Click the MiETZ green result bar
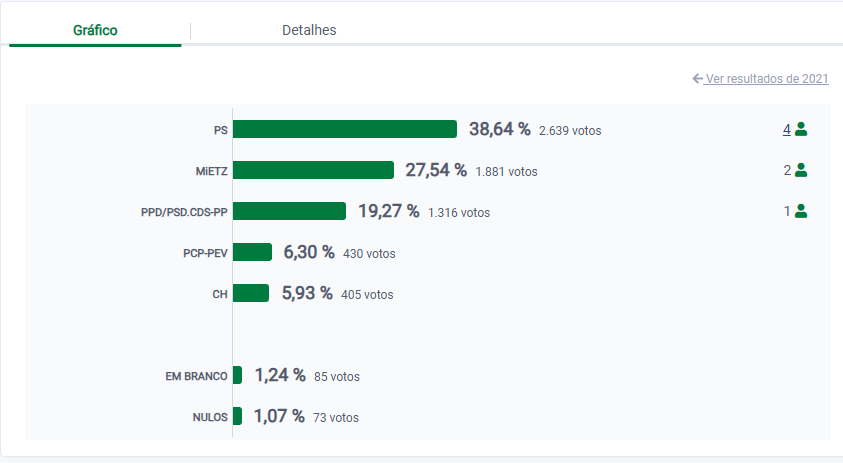This screenshot has width=843, height=463. pos(313,170)
